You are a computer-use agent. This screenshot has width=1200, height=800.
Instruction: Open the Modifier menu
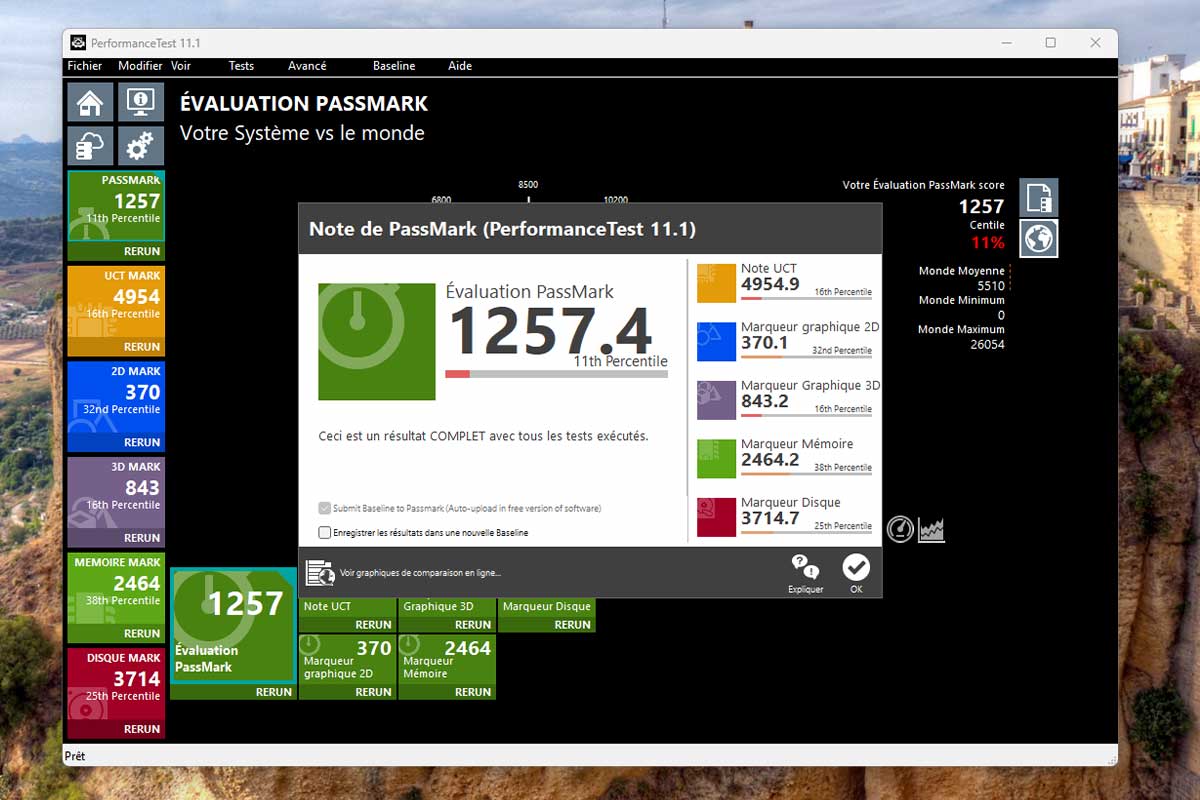click(x=140, y=66)
